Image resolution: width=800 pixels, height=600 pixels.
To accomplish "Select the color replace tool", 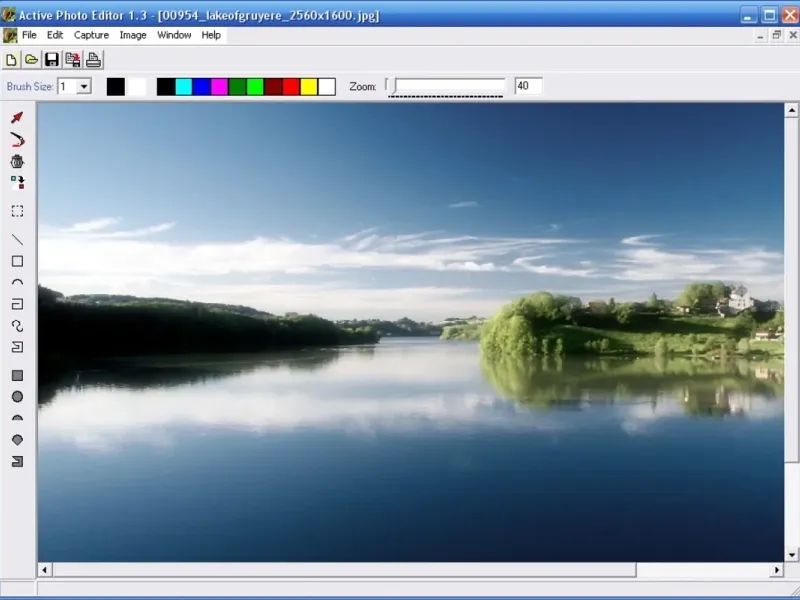I will tap(17, 183).
